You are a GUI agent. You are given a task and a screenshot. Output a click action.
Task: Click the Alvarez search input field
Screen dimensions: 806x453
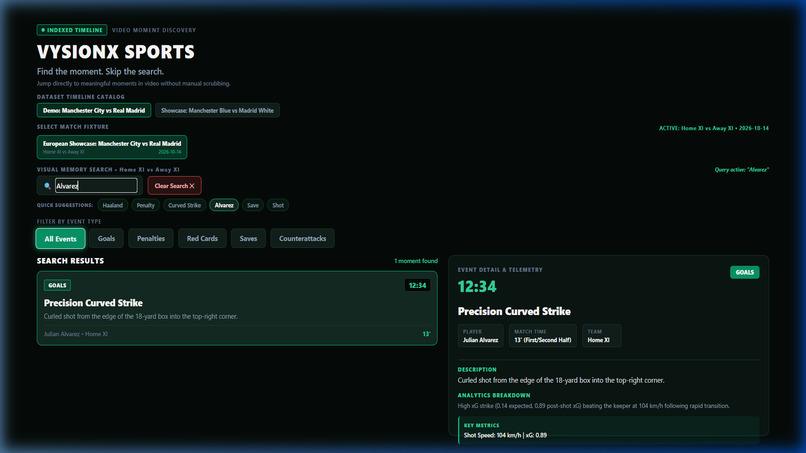click(96, 186)
